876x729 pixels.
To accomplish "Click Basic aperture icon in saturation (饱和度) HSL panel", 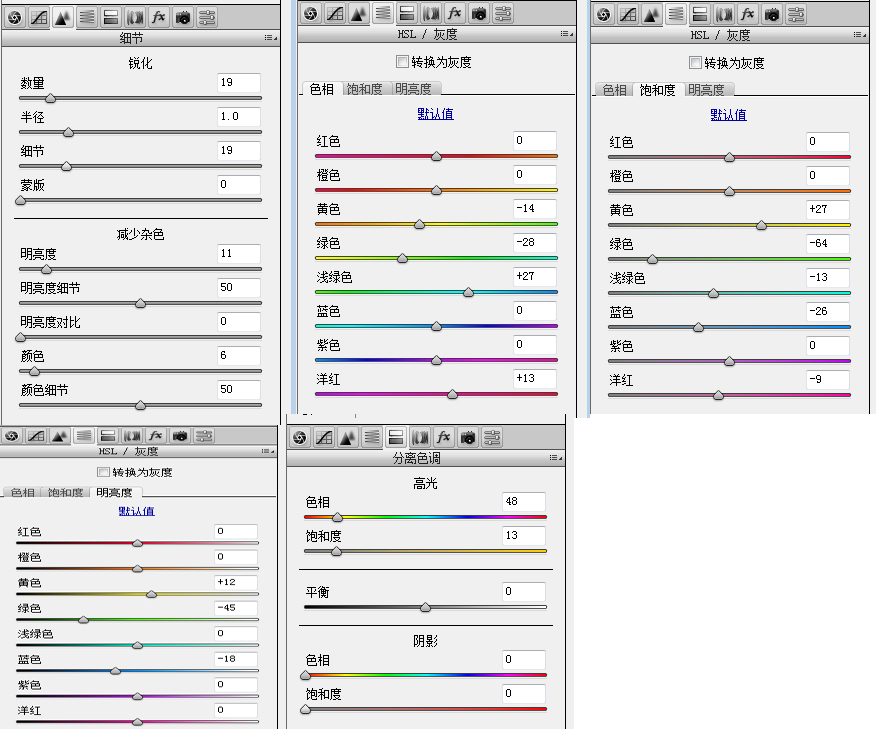I will pos(604,15).
